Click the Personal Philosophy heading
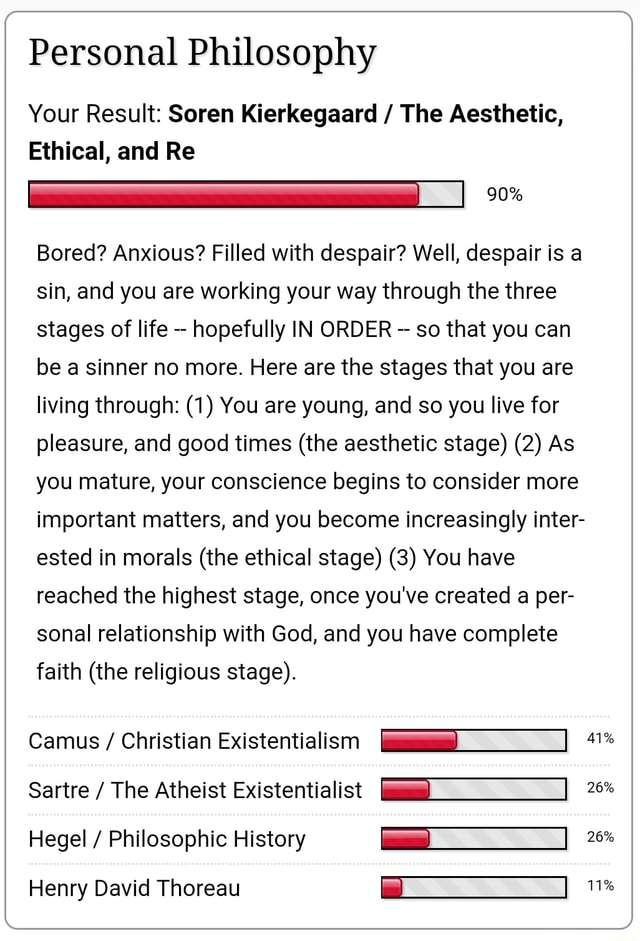640x941 pixels. click(x=202, y=53)
